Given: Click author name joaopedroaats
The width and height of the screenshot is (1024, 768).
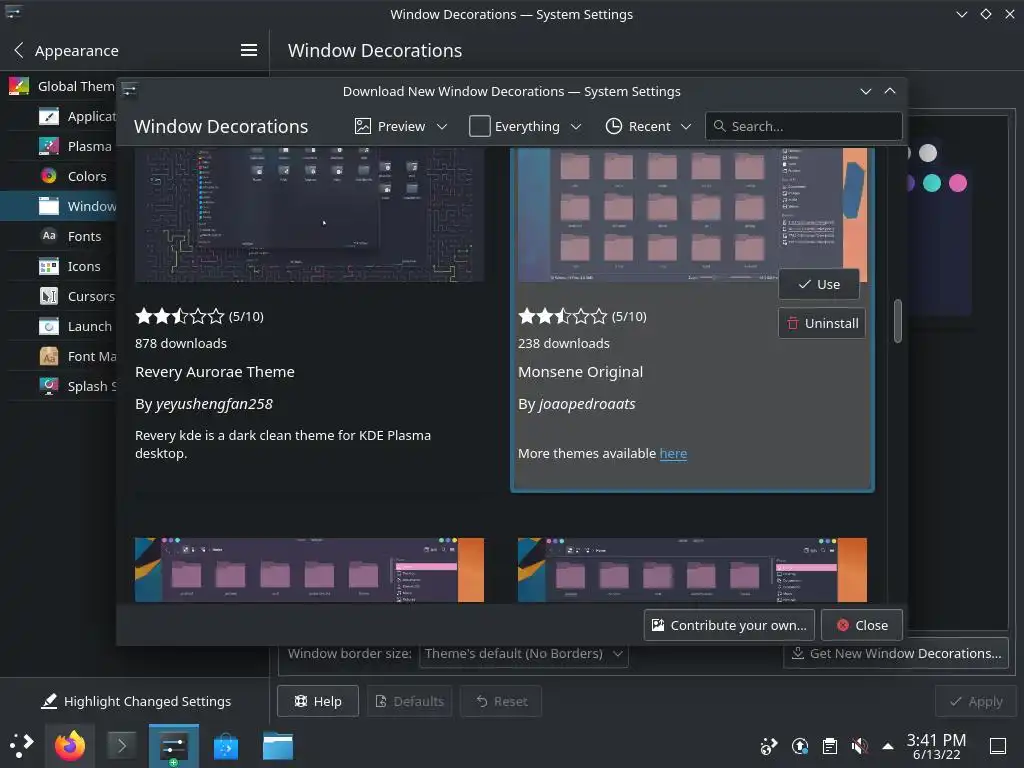Looking at the screenshot, I should pos(587,404).
